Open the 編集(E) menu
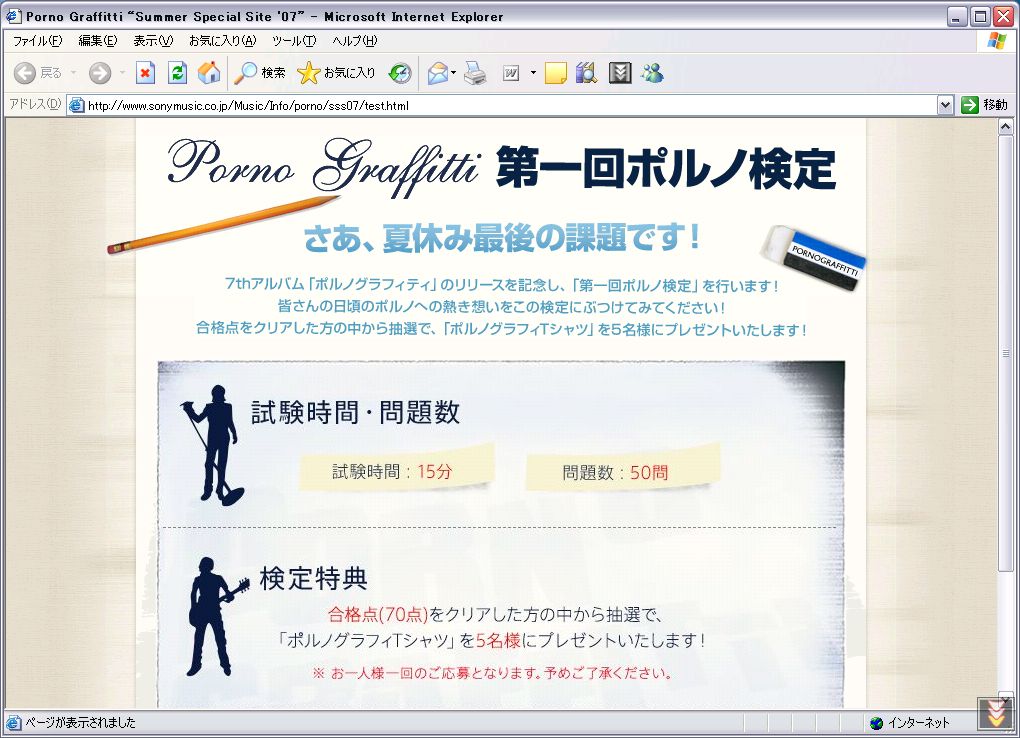This screenshot has height=738, width=1020. (98, 41)
